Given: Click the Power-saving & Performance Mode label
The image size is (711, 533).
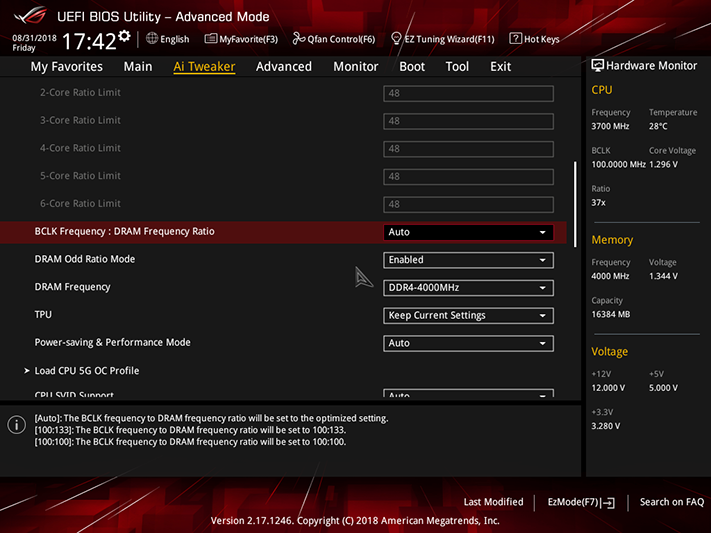Looking at the screenshot, I should pos(112,342).
